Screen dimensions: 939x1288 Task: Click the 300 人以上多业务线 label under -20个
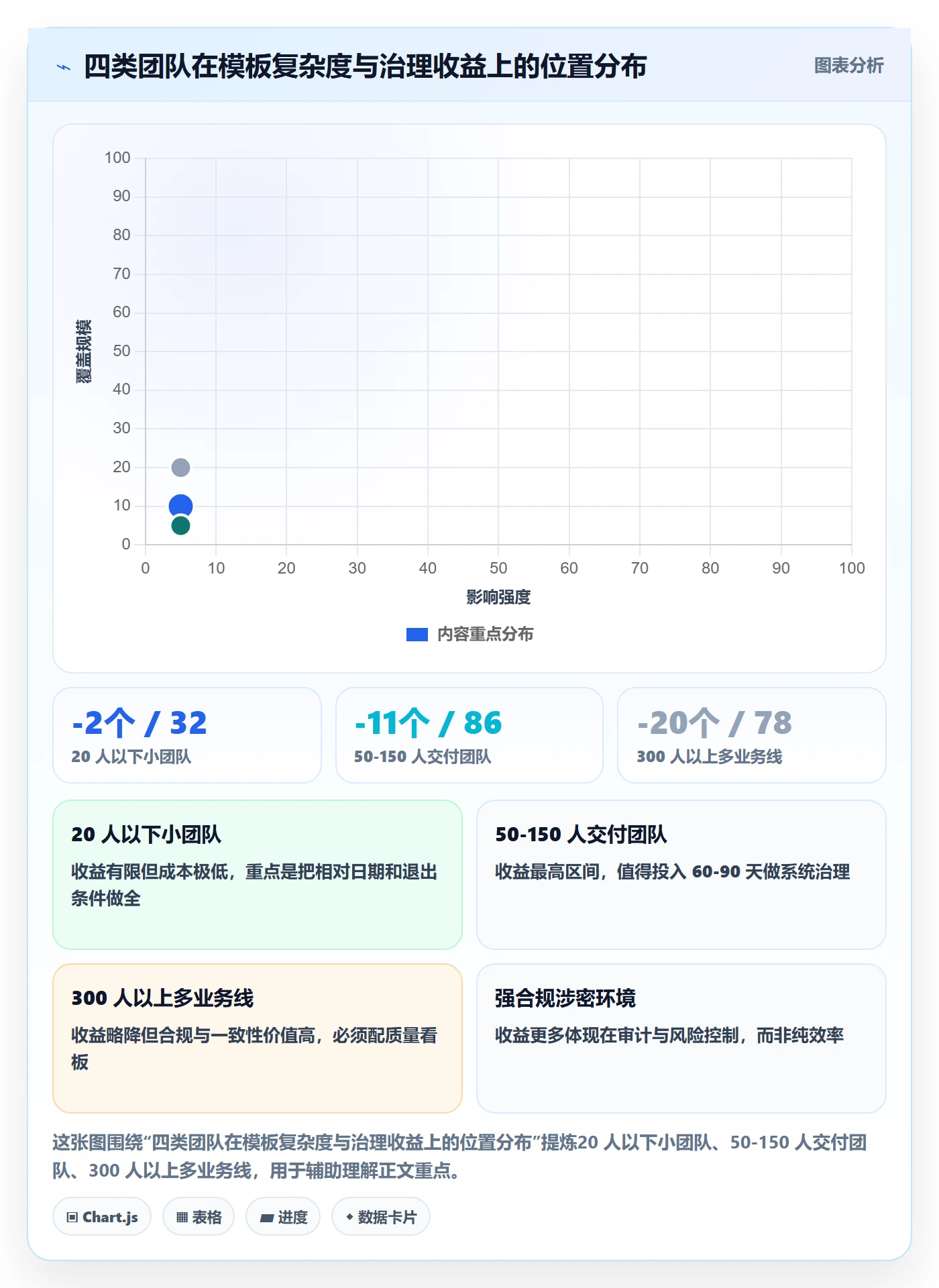[710, 757]
